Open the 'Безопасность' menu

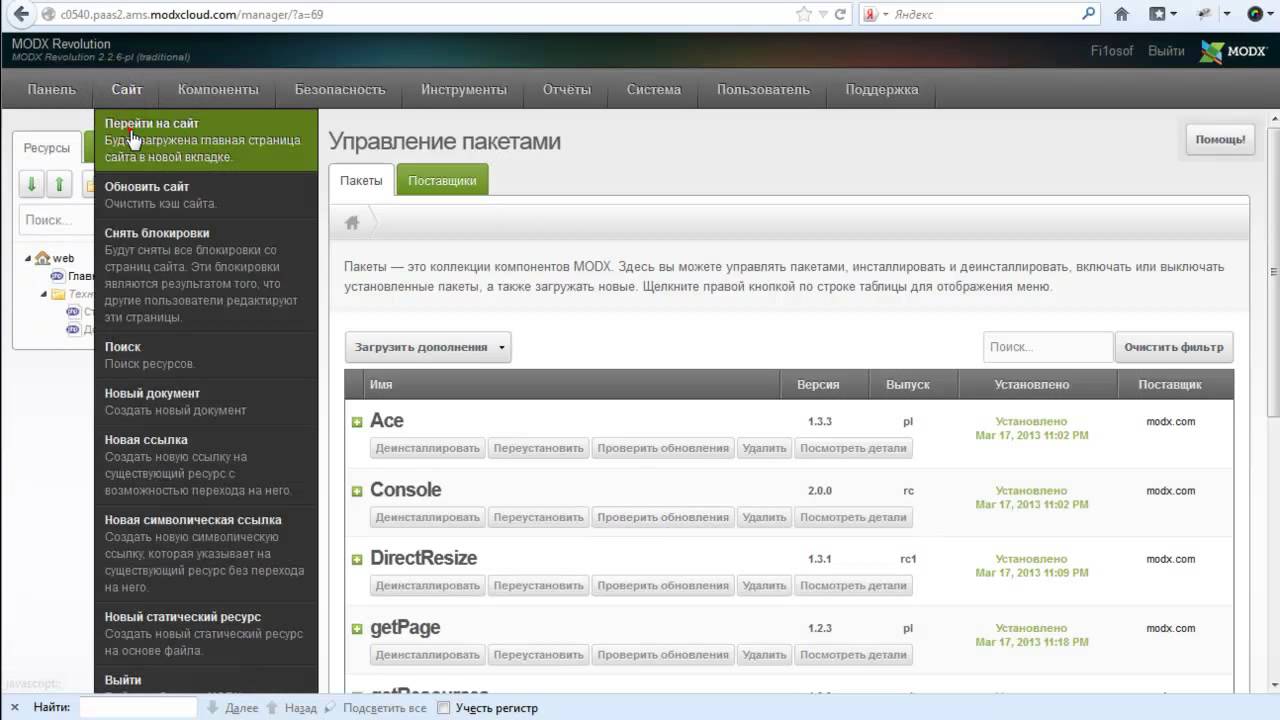tap(340, 89)
